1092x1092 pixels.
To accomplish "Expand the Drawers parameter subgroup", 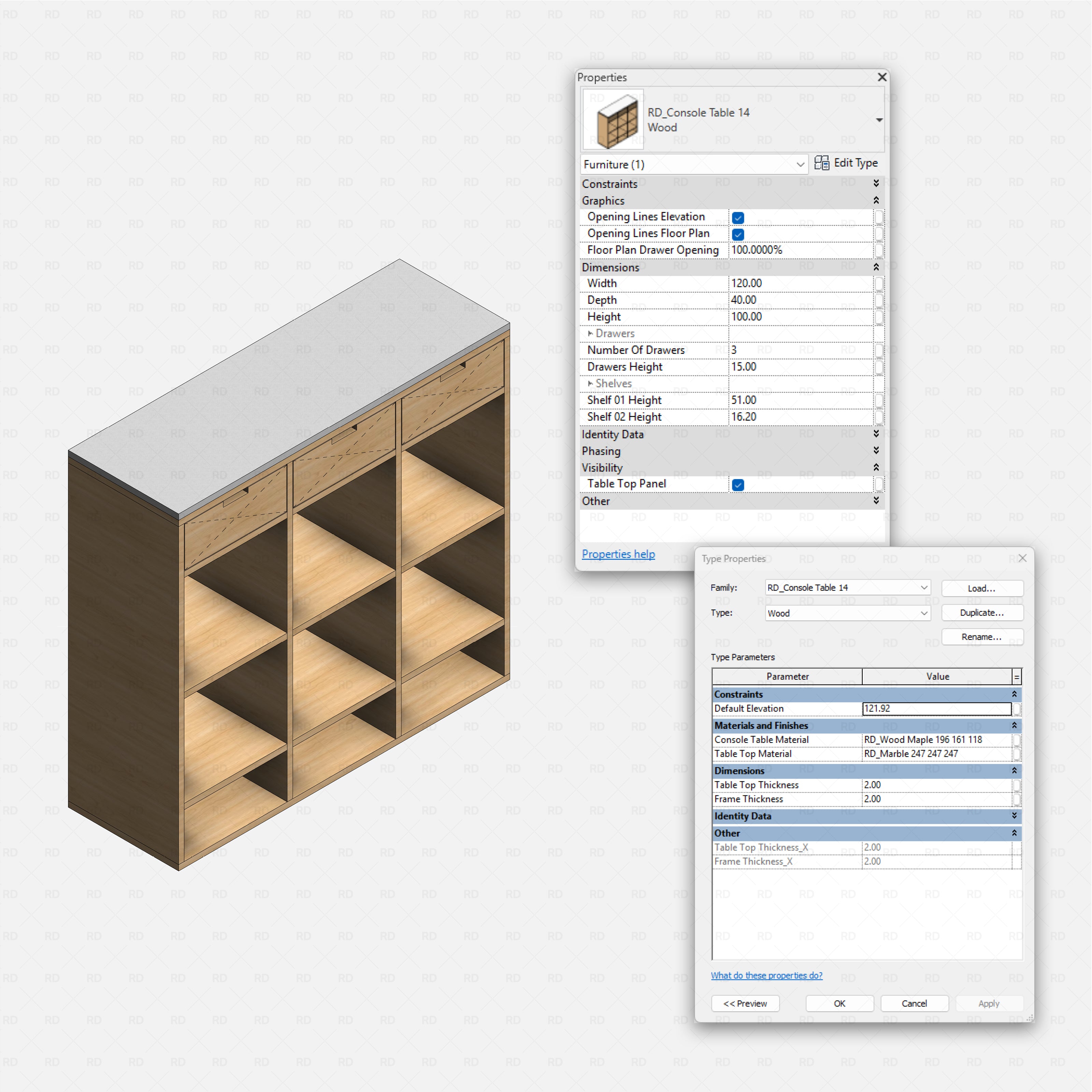I will tap(590, 333).
